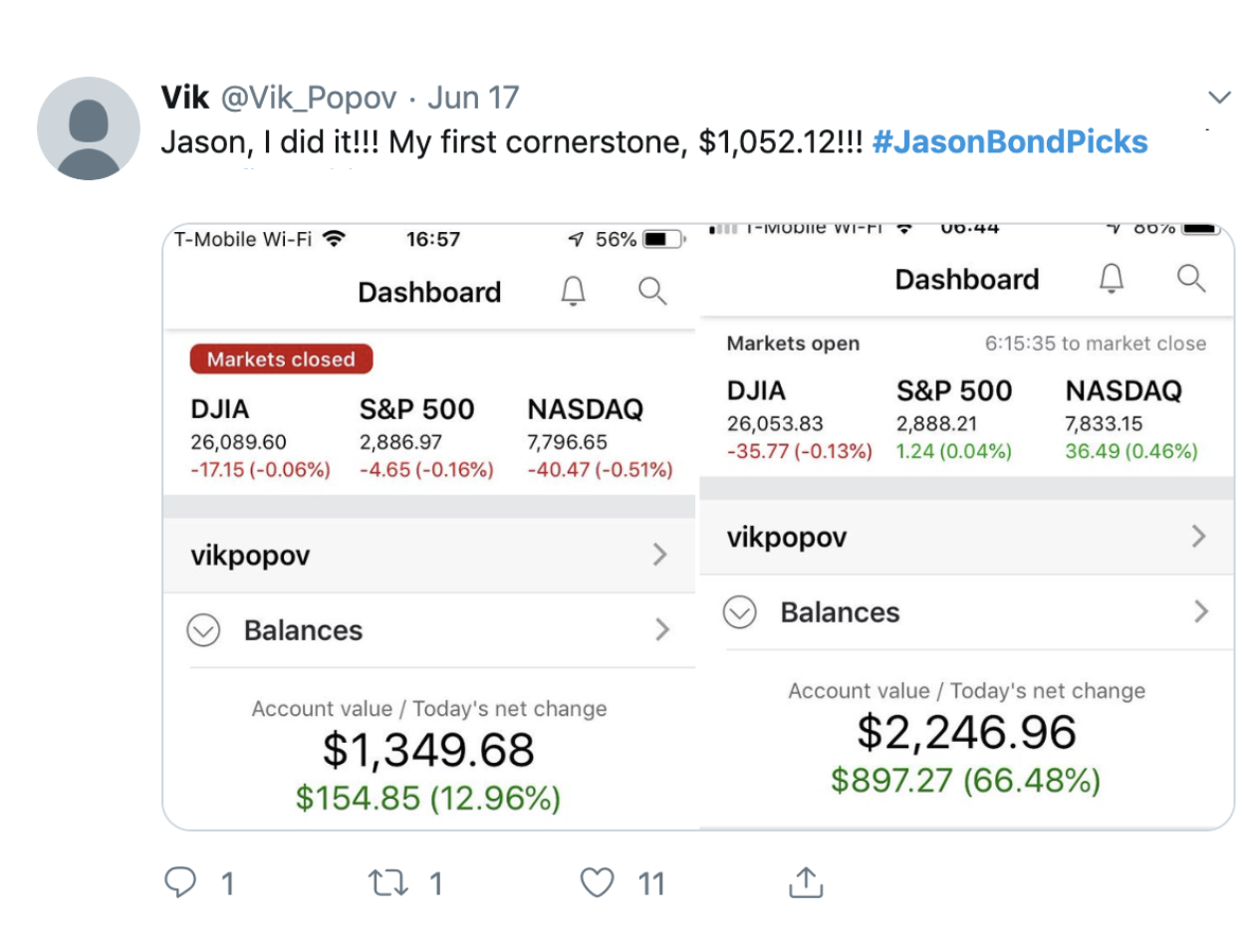This screenshot has height=952, width=1257.
Task: Tap right dashboard search magnifier icon
Action: tap(1191, 278)
